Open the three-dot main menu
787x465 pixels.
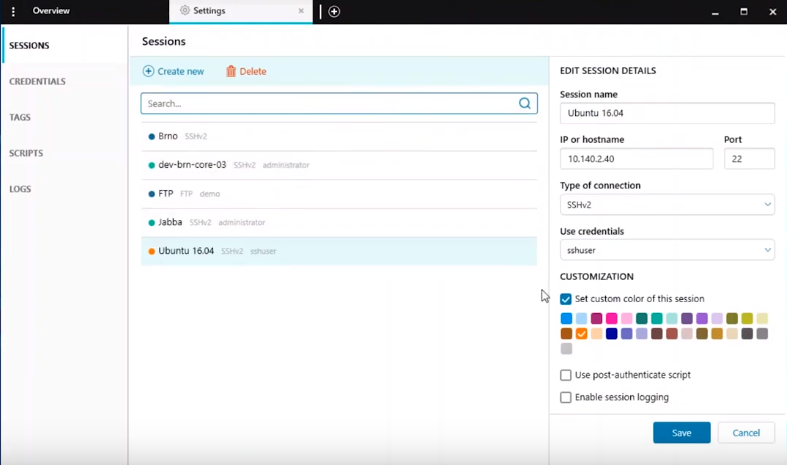coord(13,11)
